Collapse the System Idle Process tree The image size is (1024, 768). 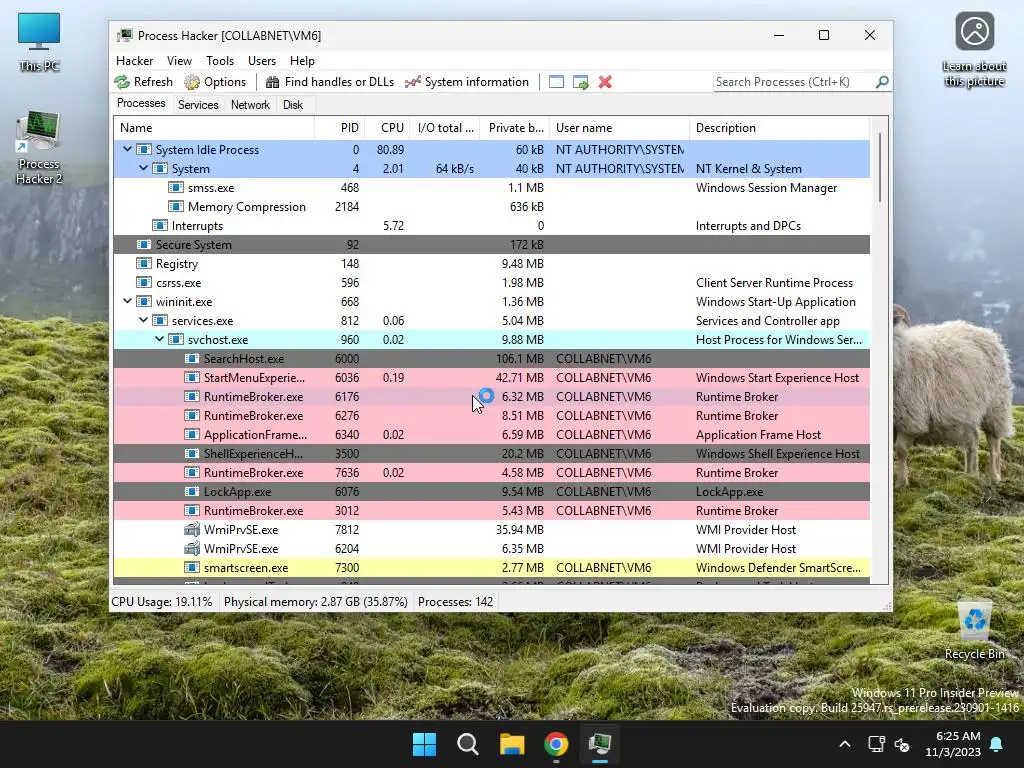point(127,149)
